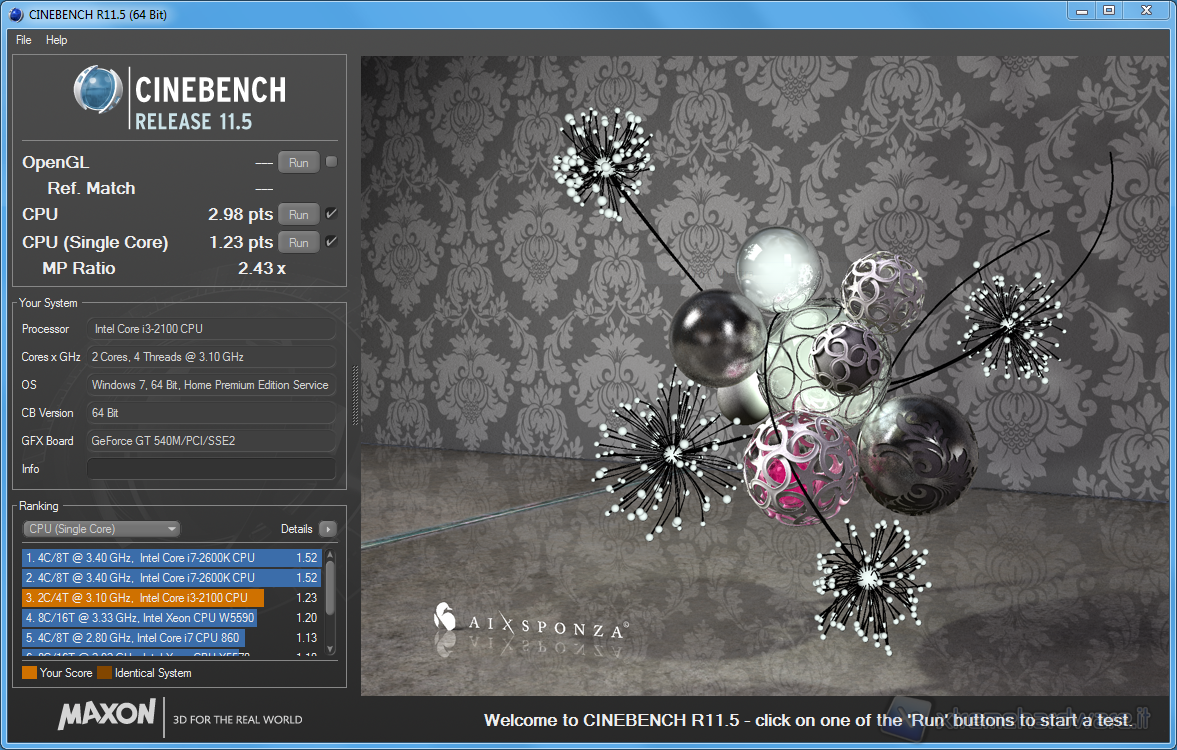
Task: Maximize the Cinebench window
Action: (1109, 11)
